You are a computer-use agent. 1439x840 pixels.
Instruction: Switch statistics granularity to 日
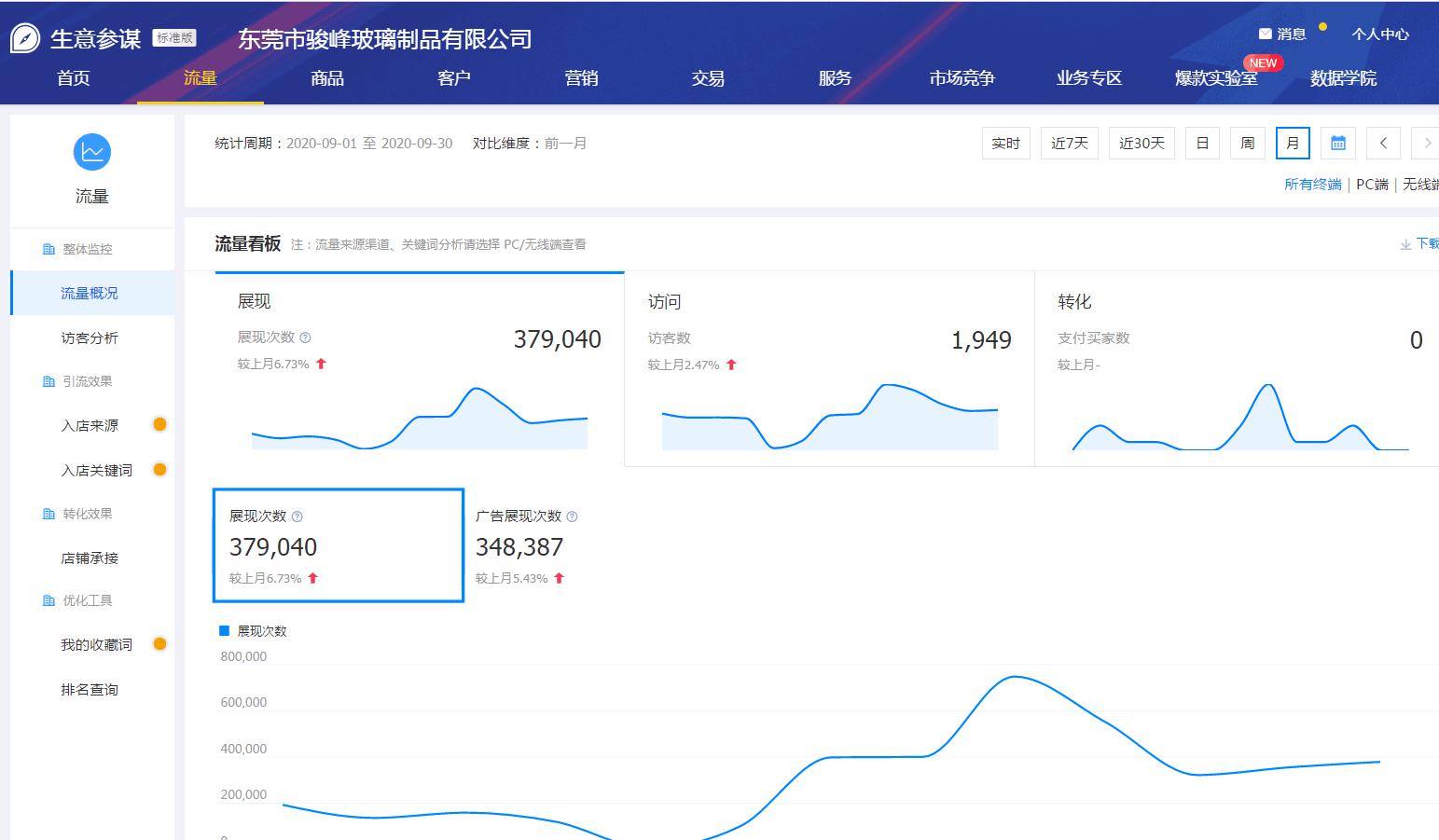click(1202, 143)
